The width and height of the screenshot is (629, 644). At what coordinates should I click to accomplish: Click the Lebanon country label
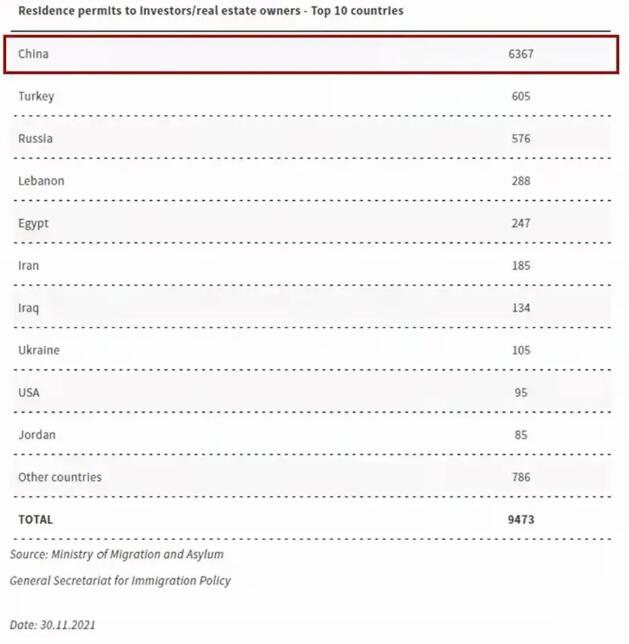41,181
